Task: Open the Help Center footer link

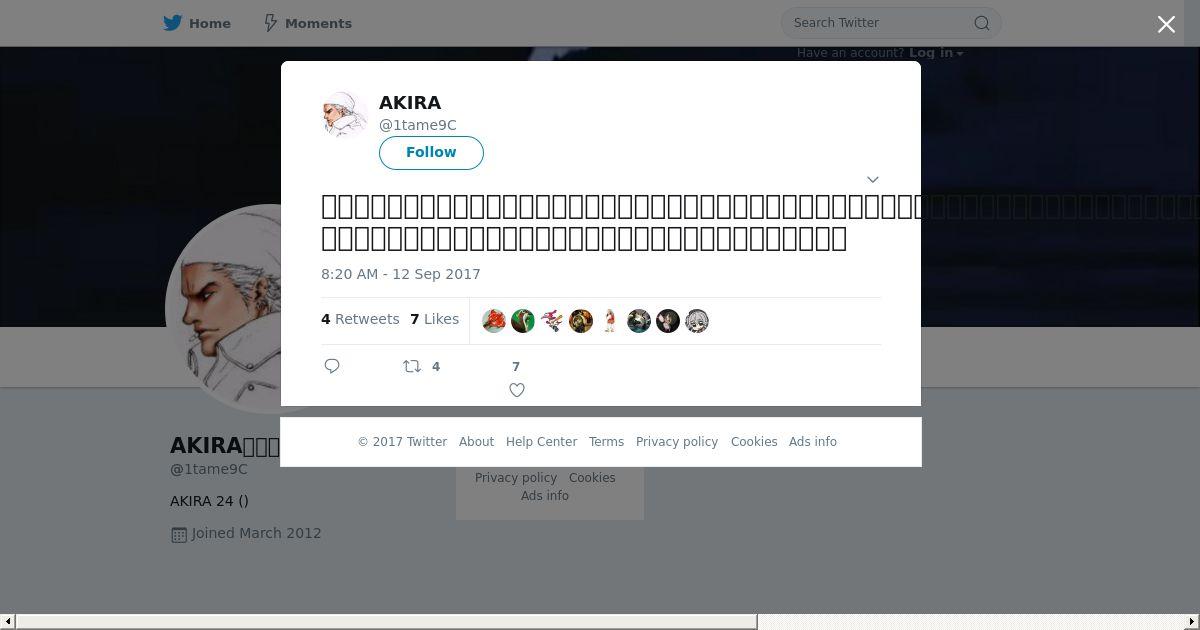Action: (x=541, y=442)
